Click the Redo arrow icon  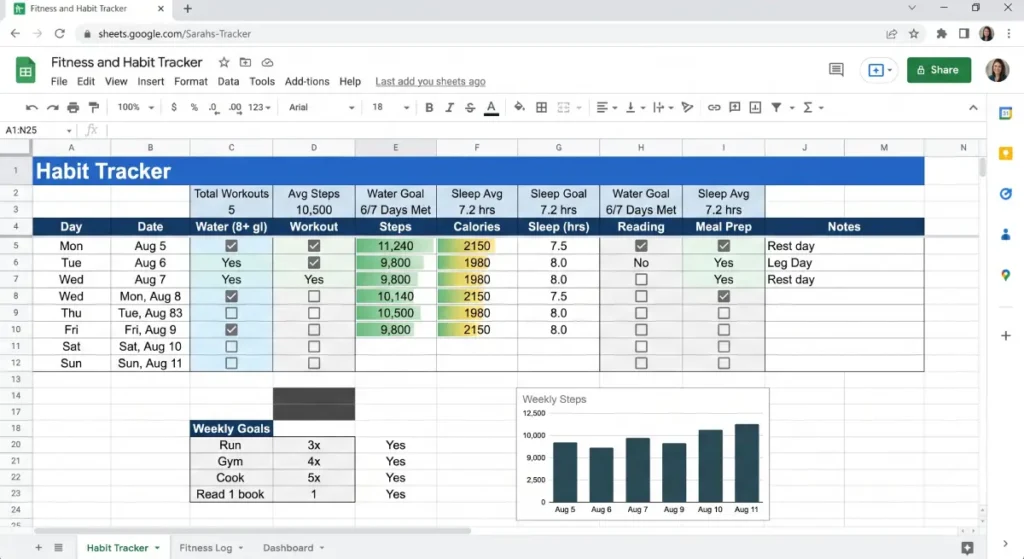pyautogui.click(x=52, y=108)
